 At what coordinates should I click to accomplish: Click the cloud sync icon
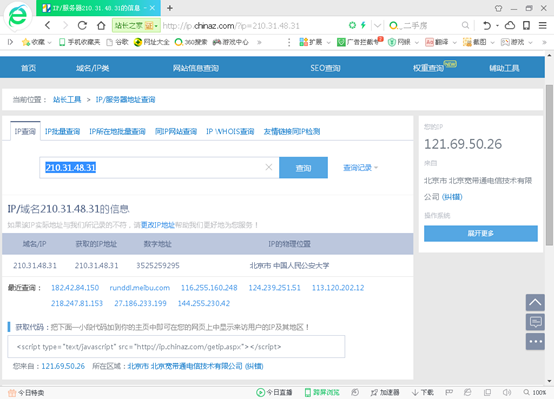[509, 25]
